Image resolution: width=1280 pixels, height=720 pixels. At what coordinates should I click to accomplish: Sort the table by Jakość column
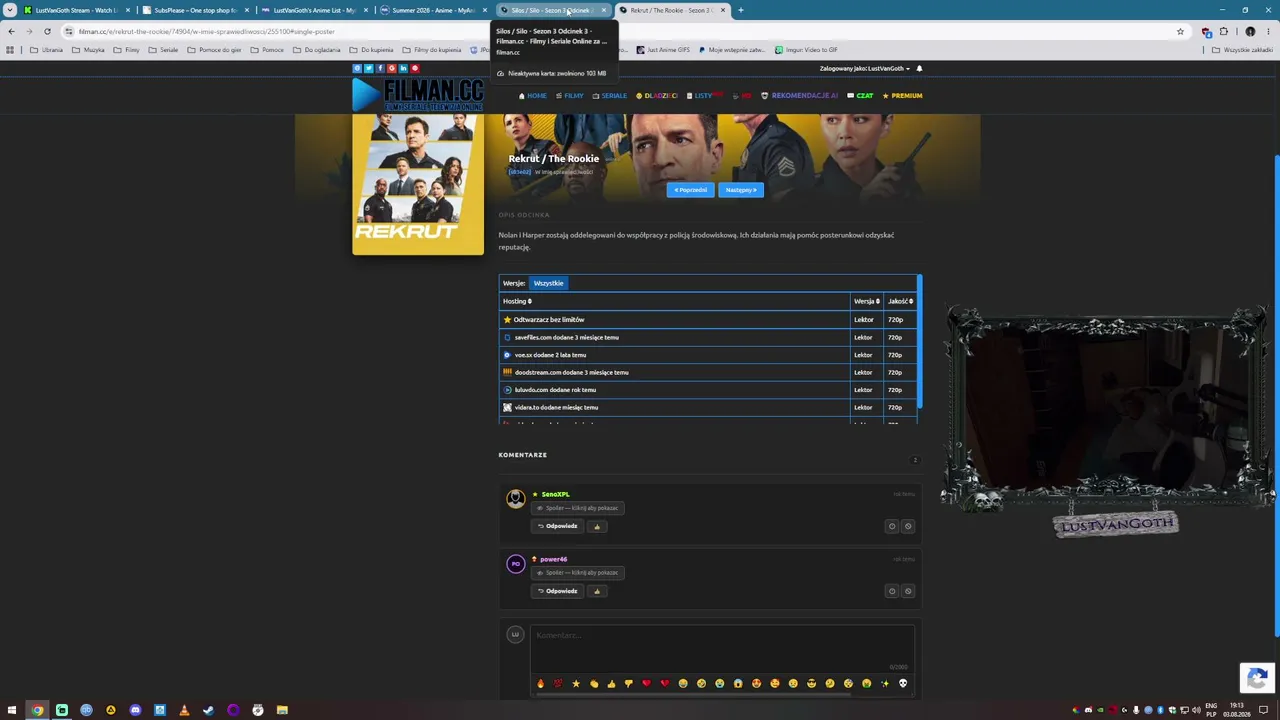click(x=900, y=301)
